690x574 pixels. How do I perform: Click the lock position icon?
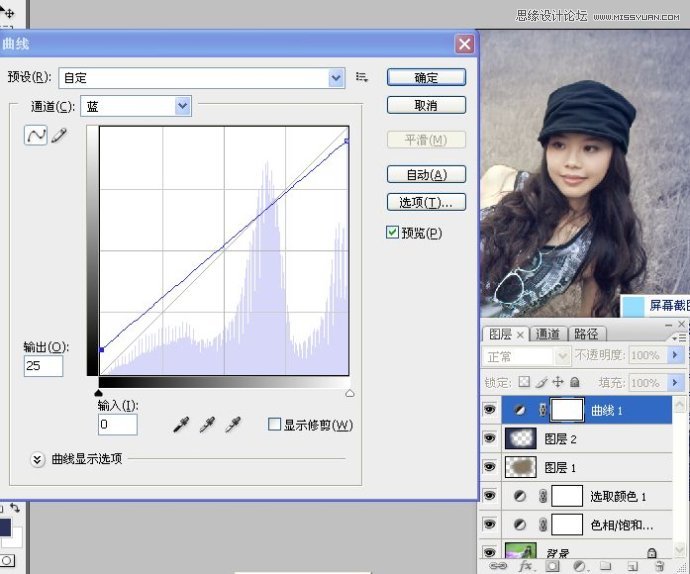click(x=558, y=382)
